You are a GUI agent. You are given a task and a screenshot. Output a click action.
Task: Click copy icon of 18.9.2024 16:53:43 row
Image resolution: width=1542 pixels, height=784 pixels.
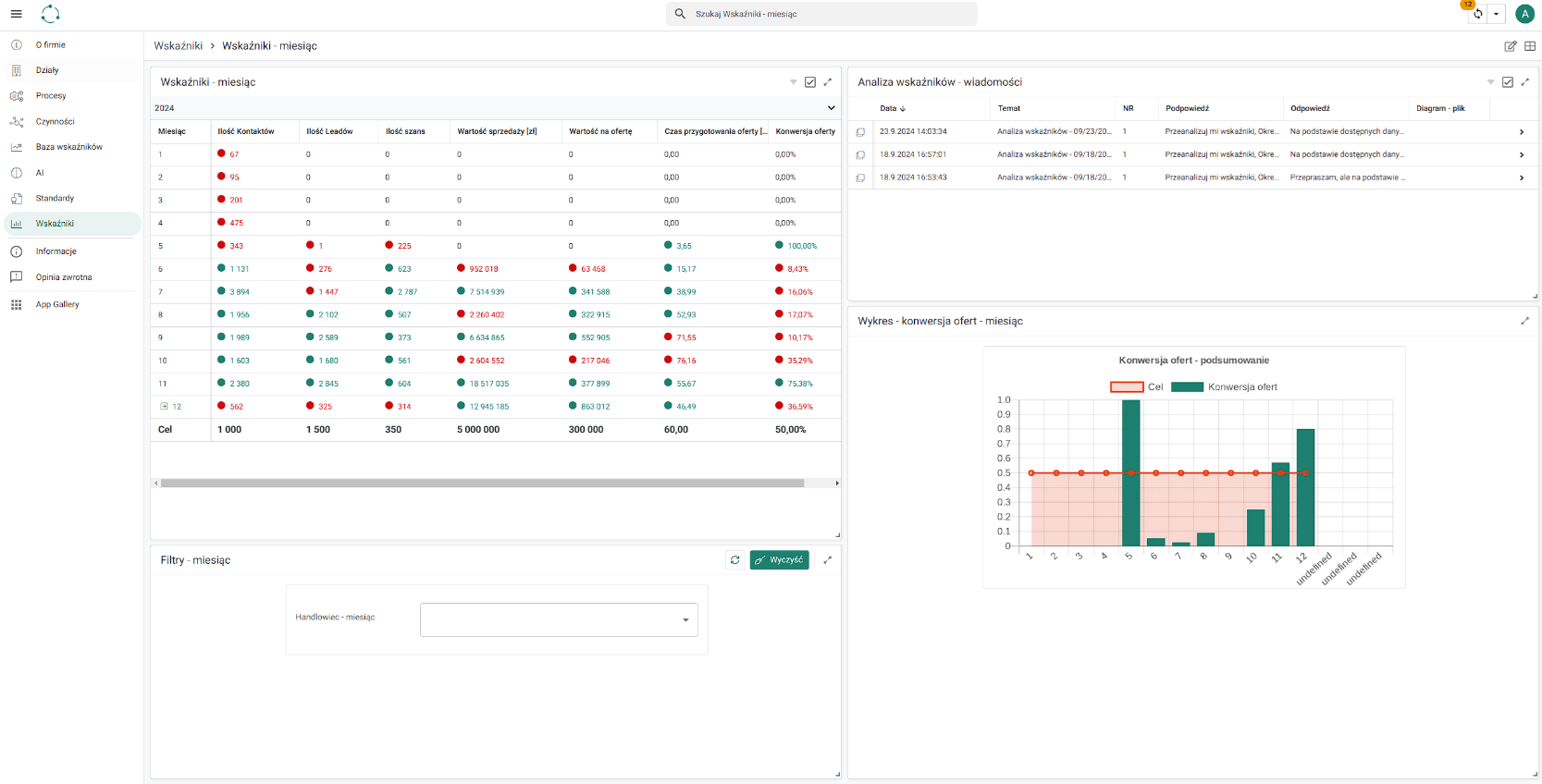[860, 178]
